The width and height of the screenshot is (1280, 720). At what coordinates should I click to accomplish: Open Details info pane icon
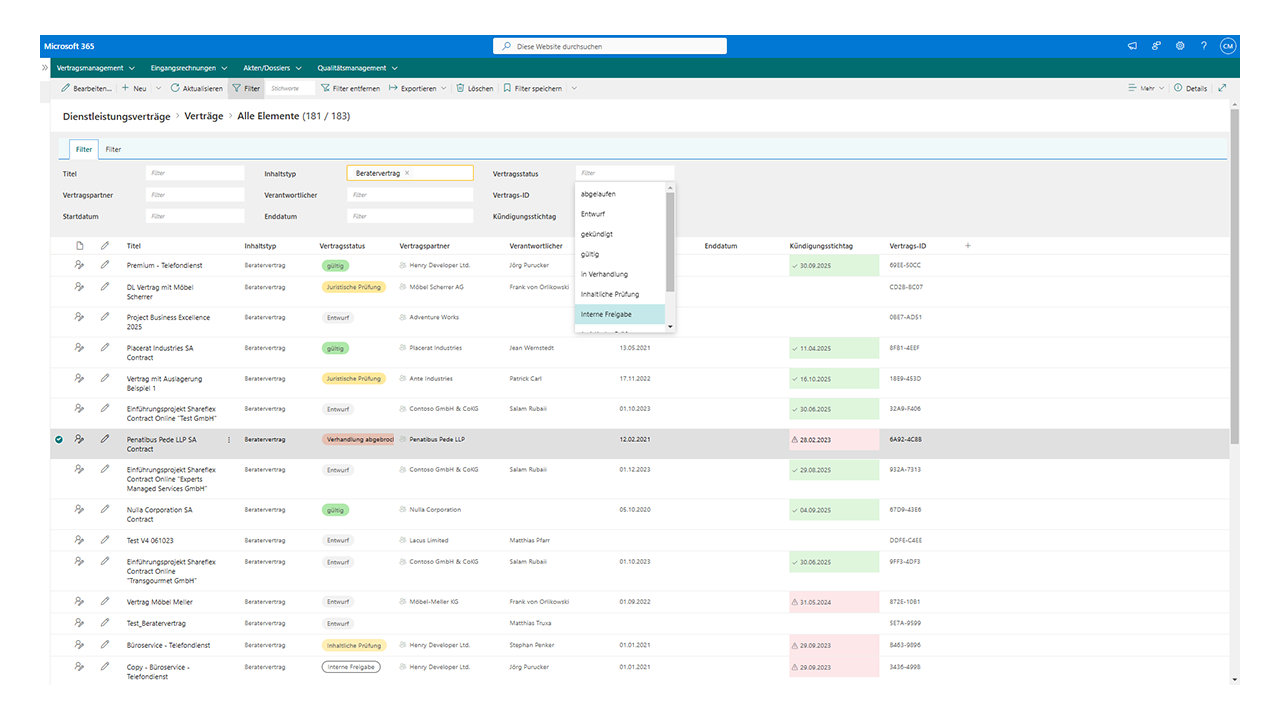click(1178, 88)
